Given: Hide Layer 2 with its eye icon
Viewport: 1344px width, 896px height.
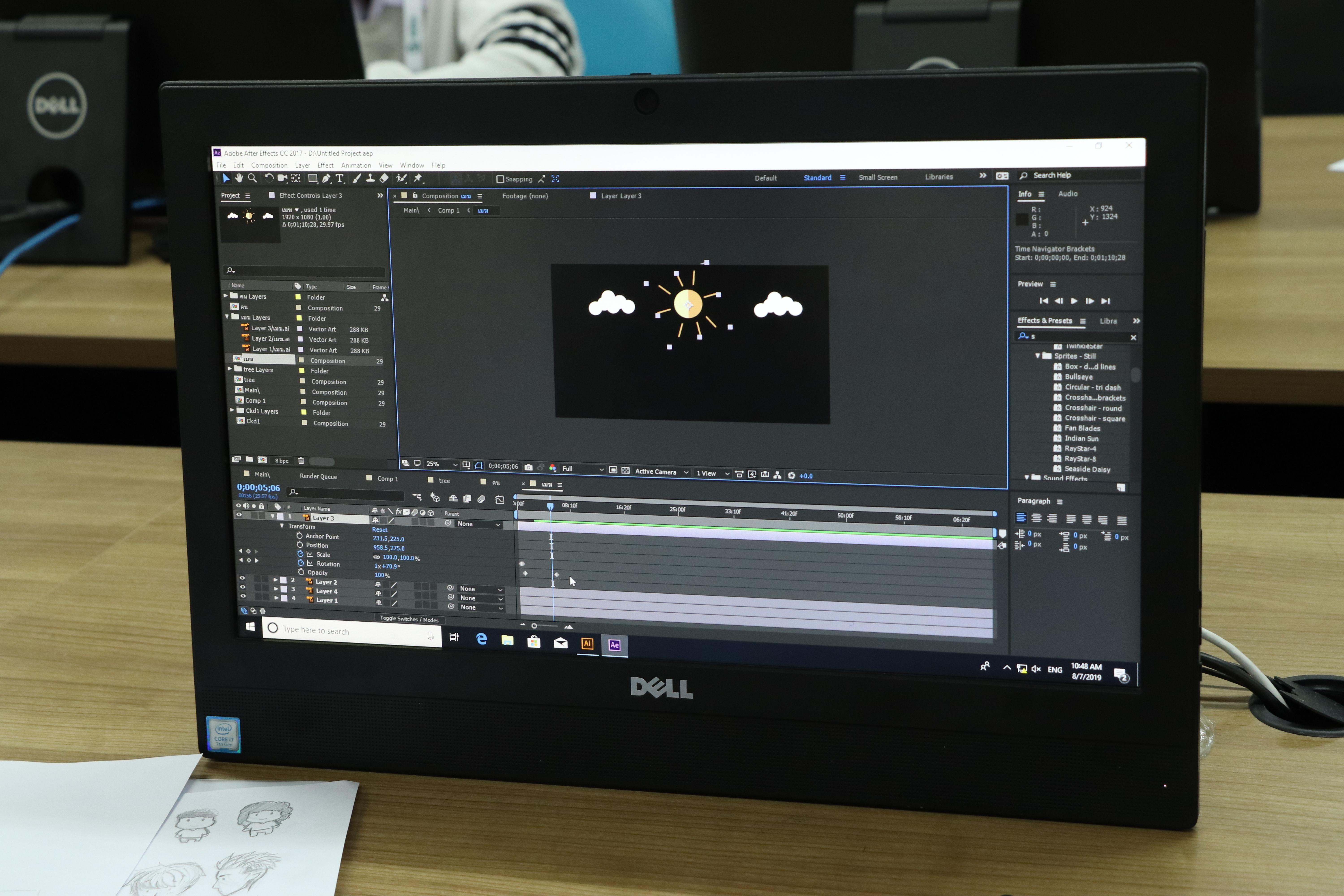Looking at the screenshot, I should pyautogui.click(x=242, y=578).
